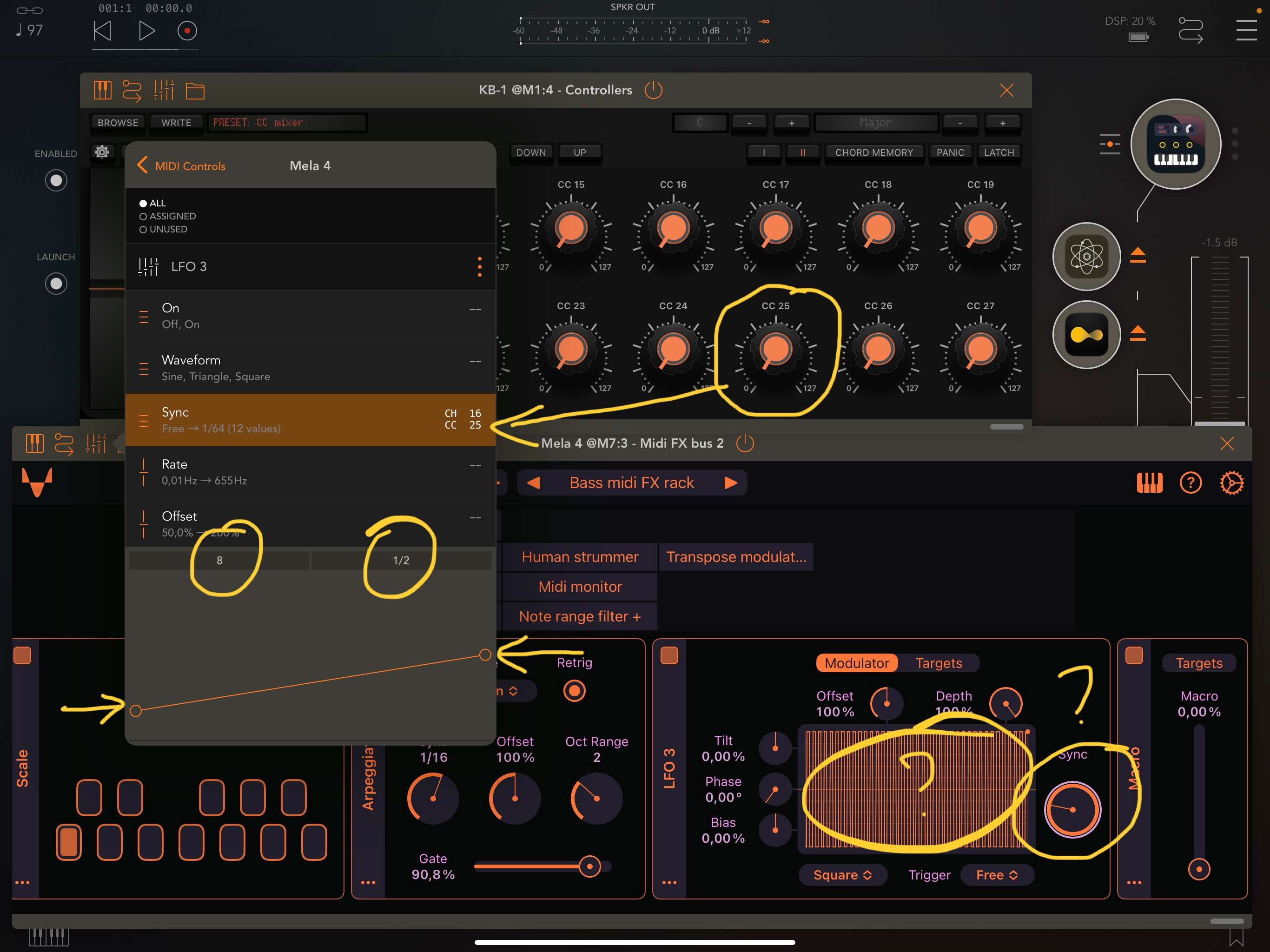Screen dimensions: 1270x952
Task: Open the Trigger Free dropdown
Action: pos(997,874)
